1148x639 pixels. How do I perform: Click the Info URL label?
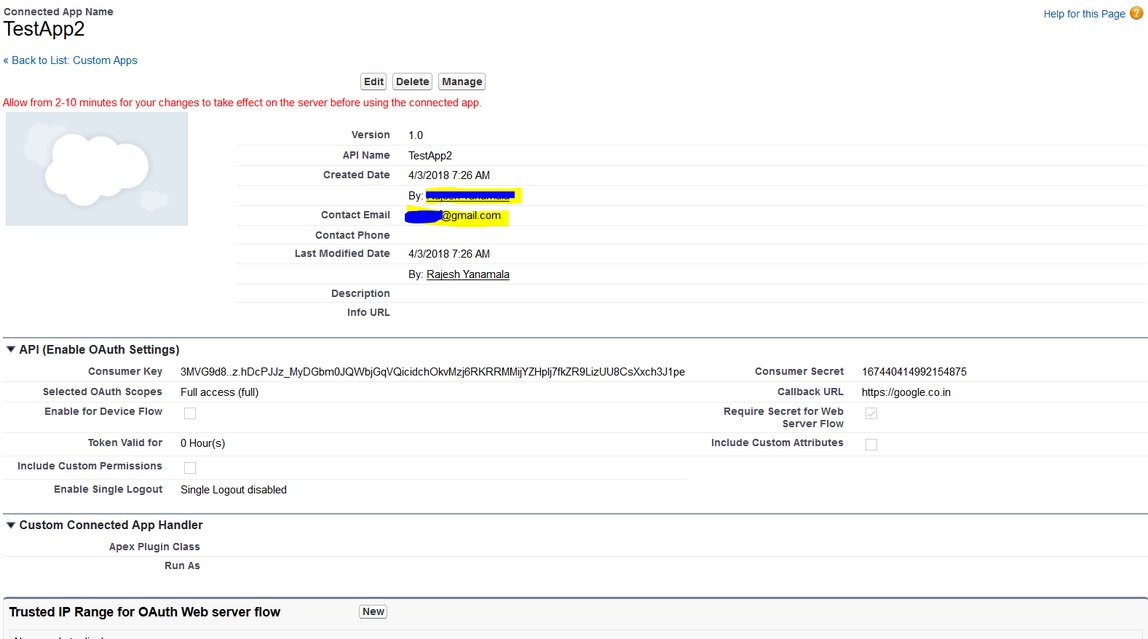[x=368, y=312]
